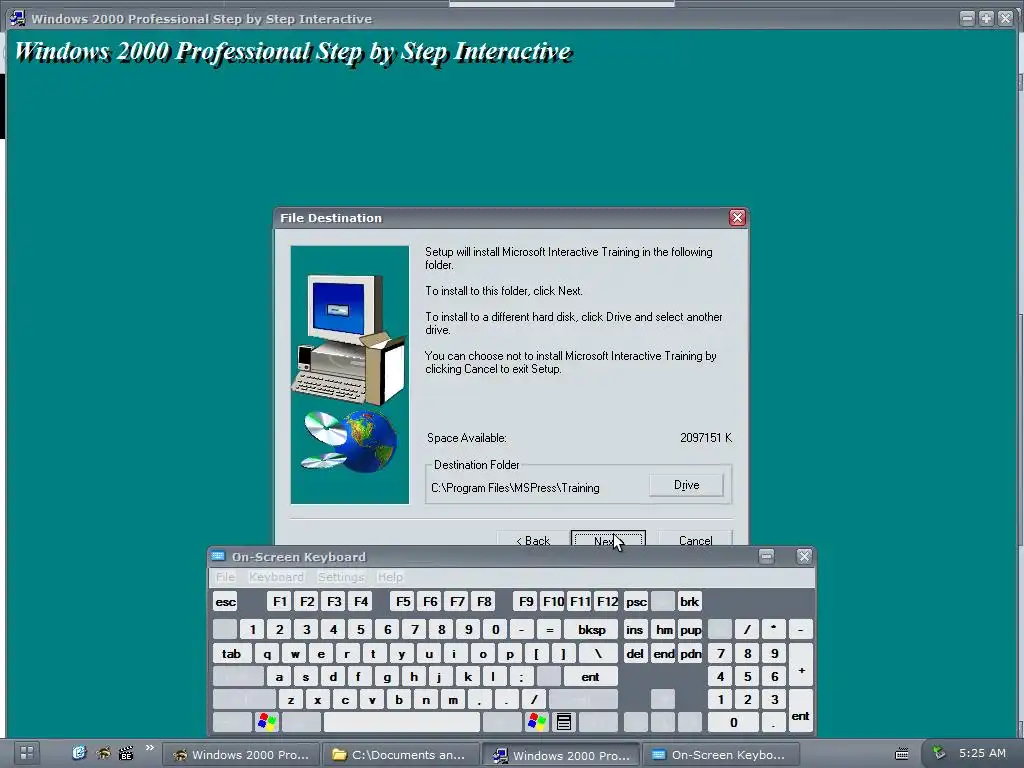Screen dimensions: 1024x768
Task: Click the numpad plus key
Action: click(x=801, y=665)
